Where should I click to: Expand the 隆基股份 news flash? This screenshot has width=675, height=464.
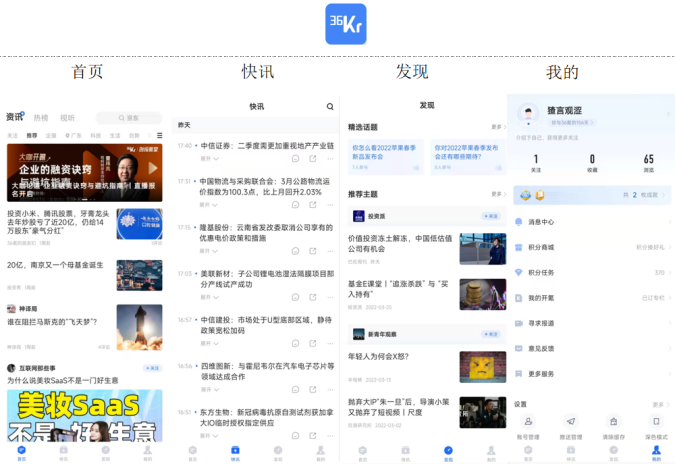208,251
